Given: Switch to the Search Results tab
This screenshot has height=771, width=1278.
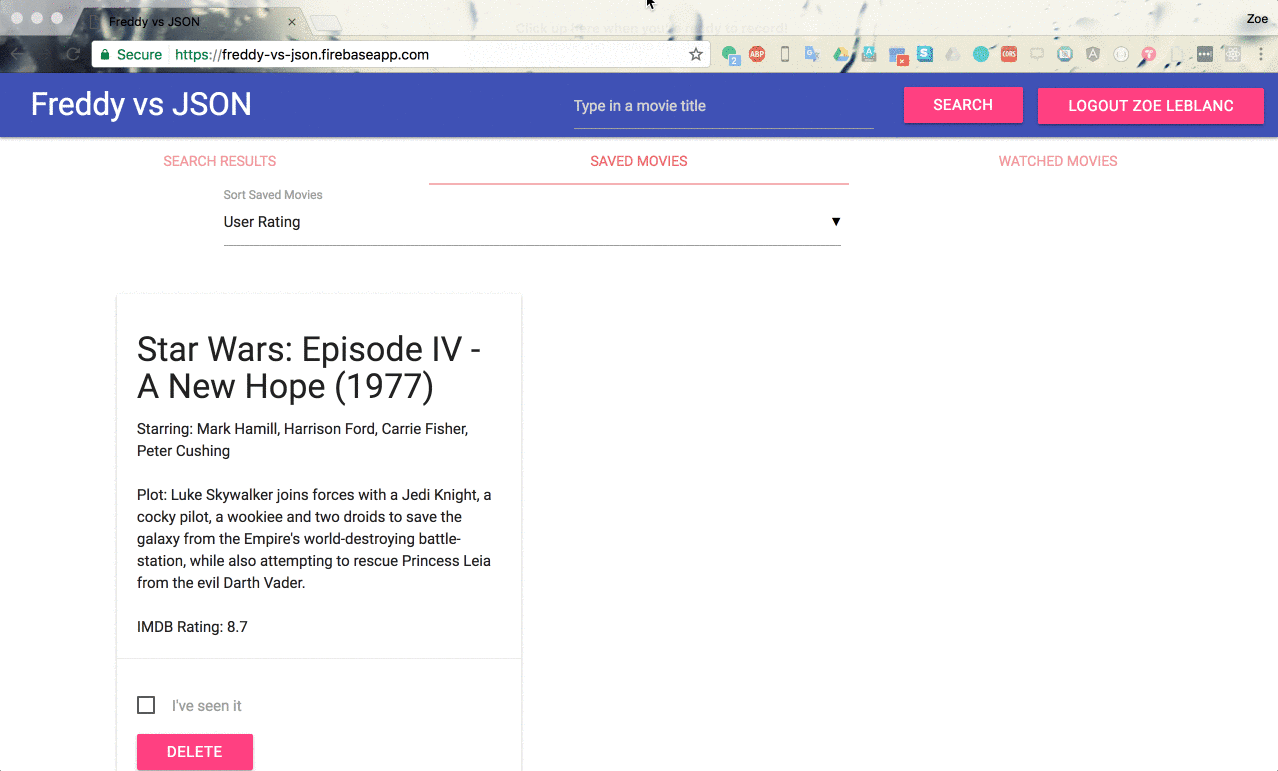Looking at the screenshot, I should pos(220,161).
